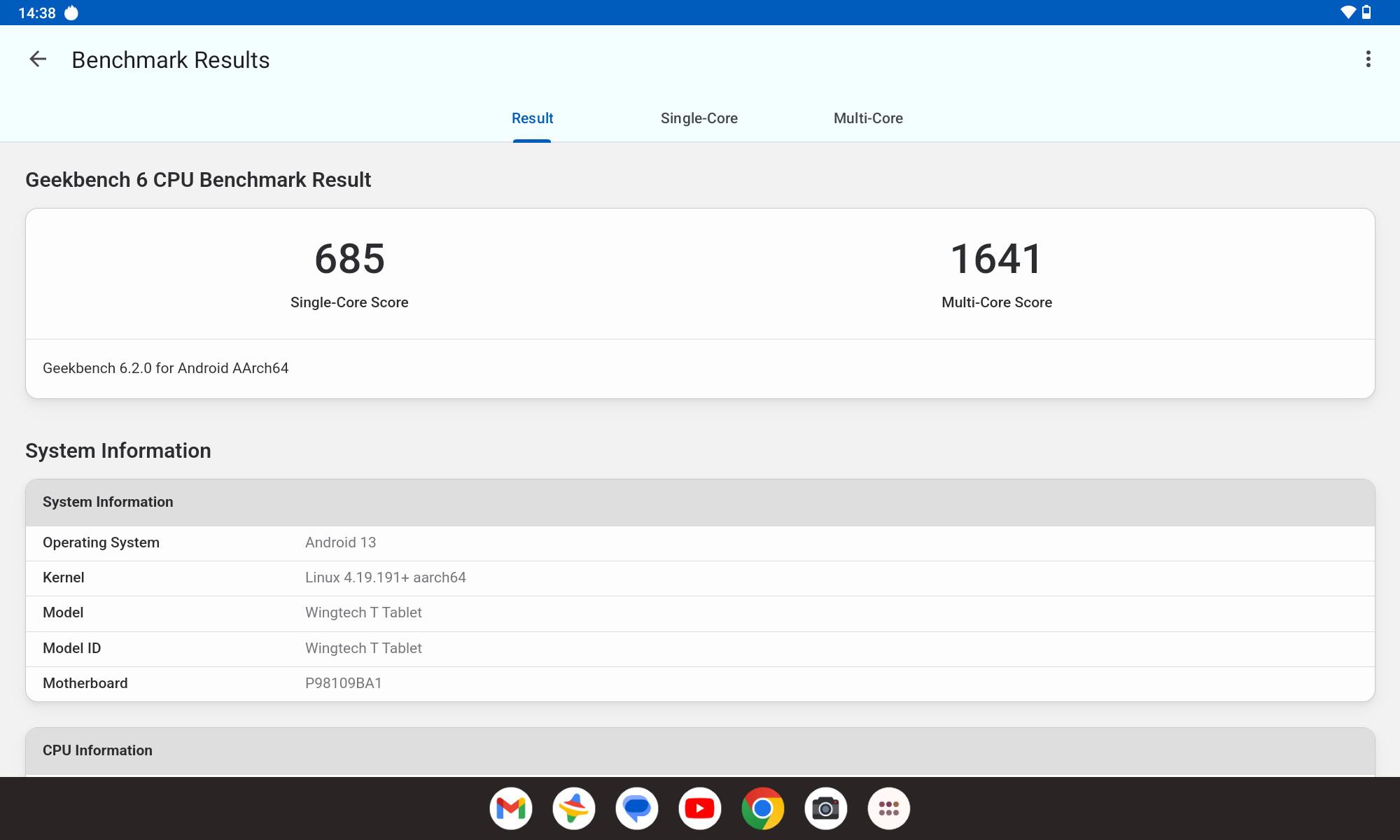Tap the Benchmark Results page title
This screenshot has height=840, width=1400.
171,60
